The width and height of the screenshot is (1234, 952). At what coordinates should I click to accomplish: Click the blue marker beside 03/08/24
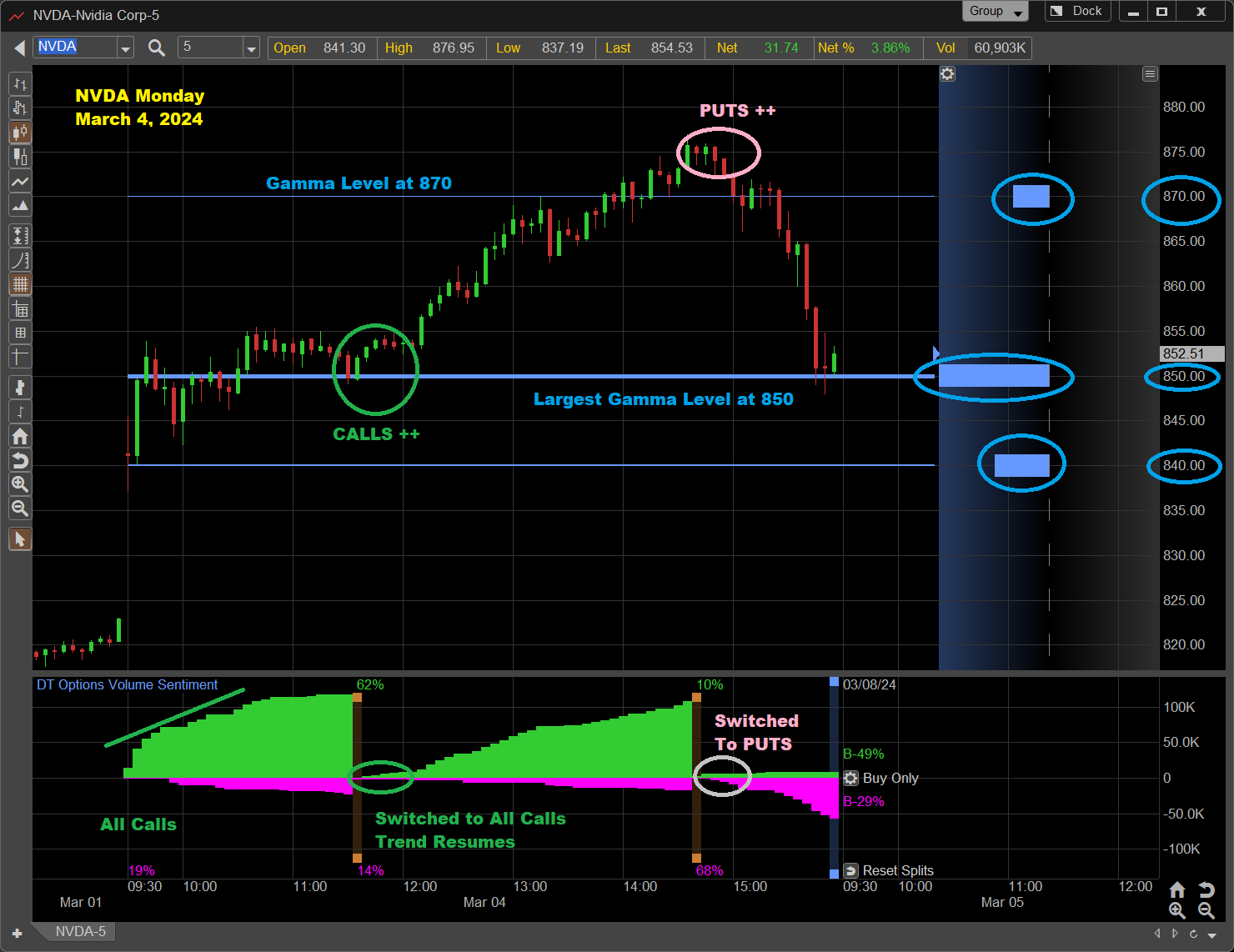click(834, 682)
